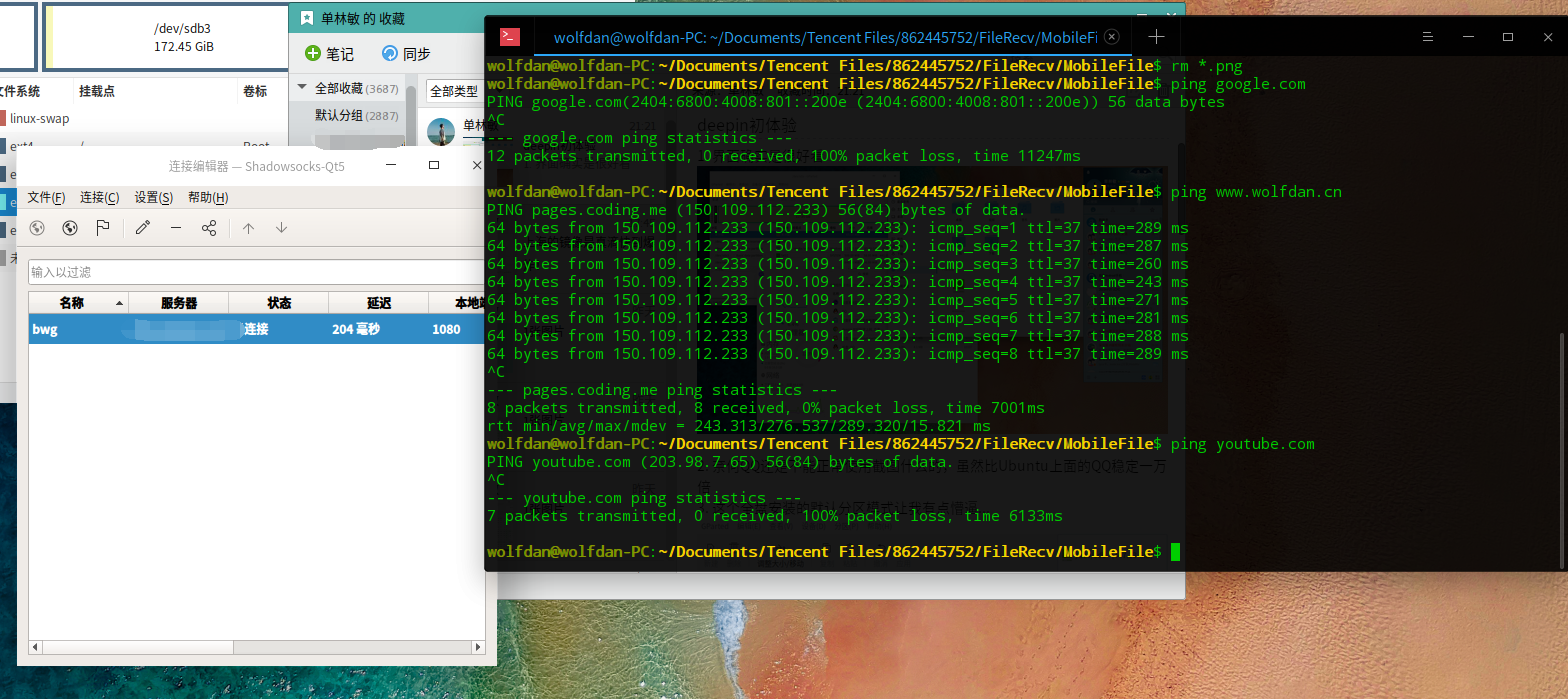This screenshot has height=699, width=1568.
Task: Minimize the terminal window
Action: click(x=1468, y=37)
